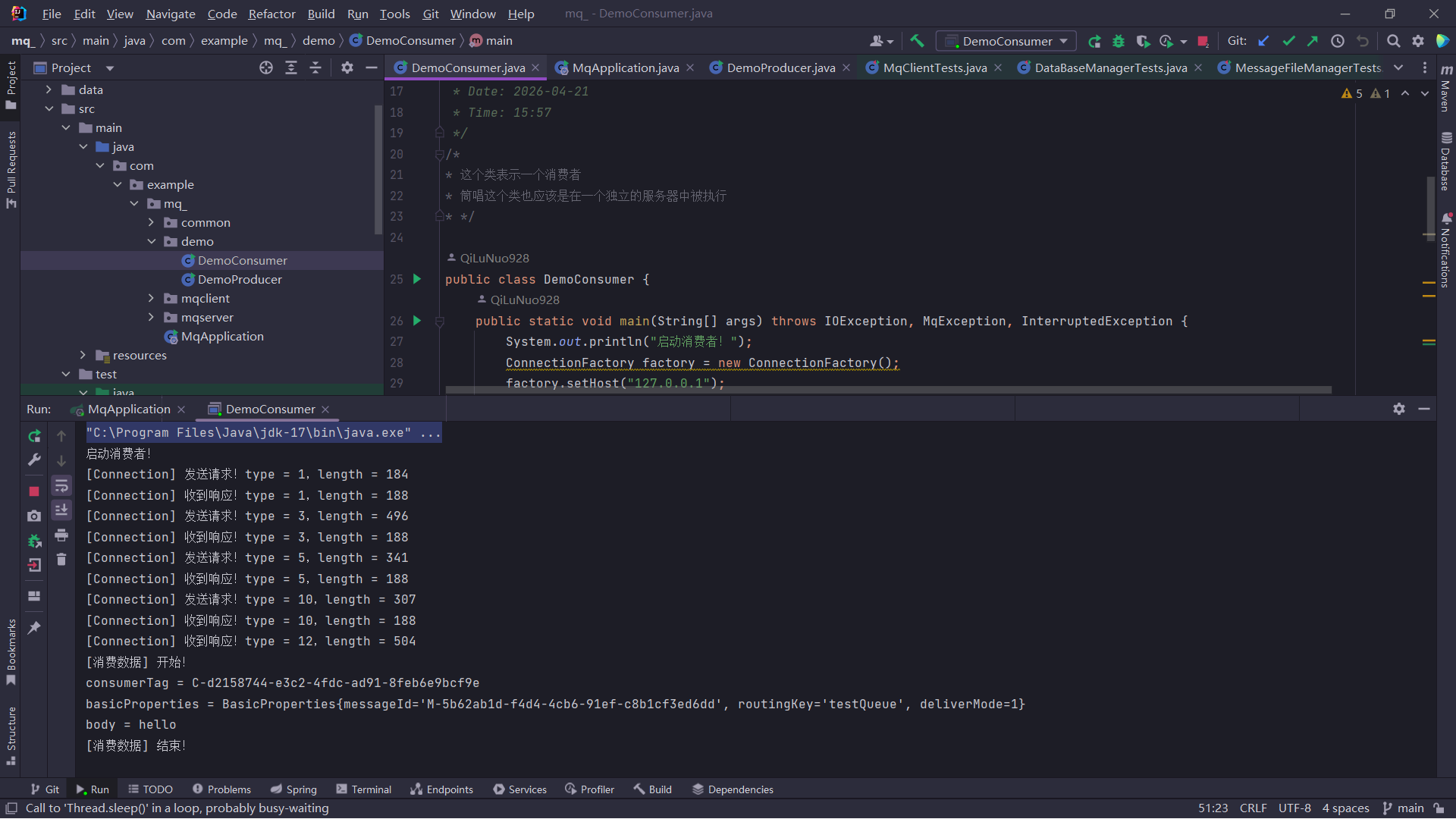
Task: Click the Debug bug icon in toolbar
Action: tap(1118, 41)
